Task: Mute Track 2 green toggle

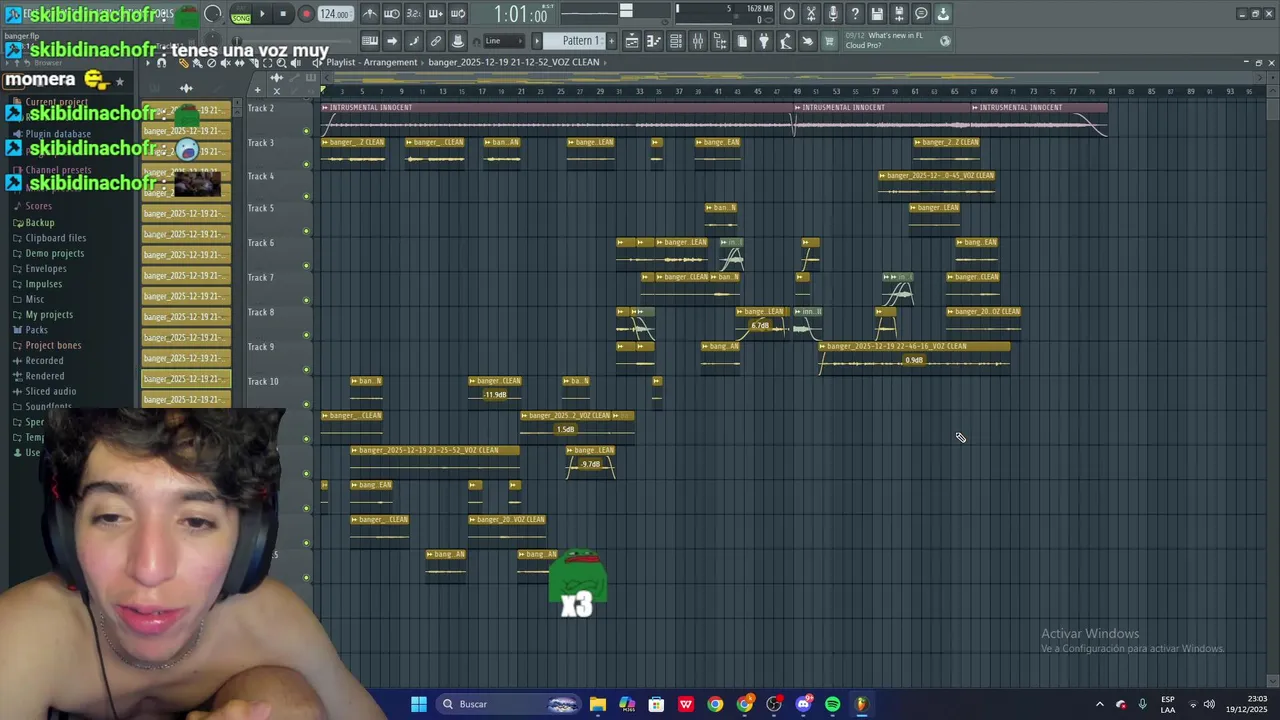Action: pos(307,131)
